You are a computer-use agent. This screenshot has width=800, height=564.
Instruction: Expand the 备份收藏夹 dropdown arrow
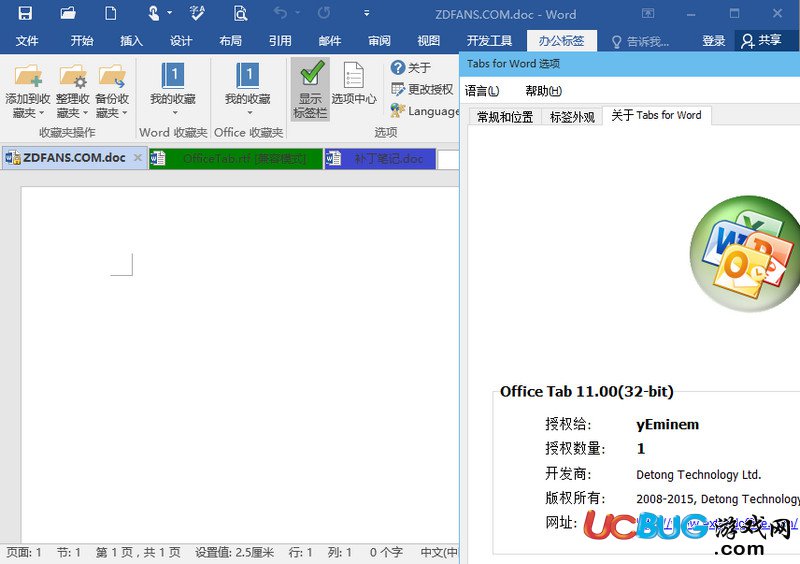click(124, 113)
